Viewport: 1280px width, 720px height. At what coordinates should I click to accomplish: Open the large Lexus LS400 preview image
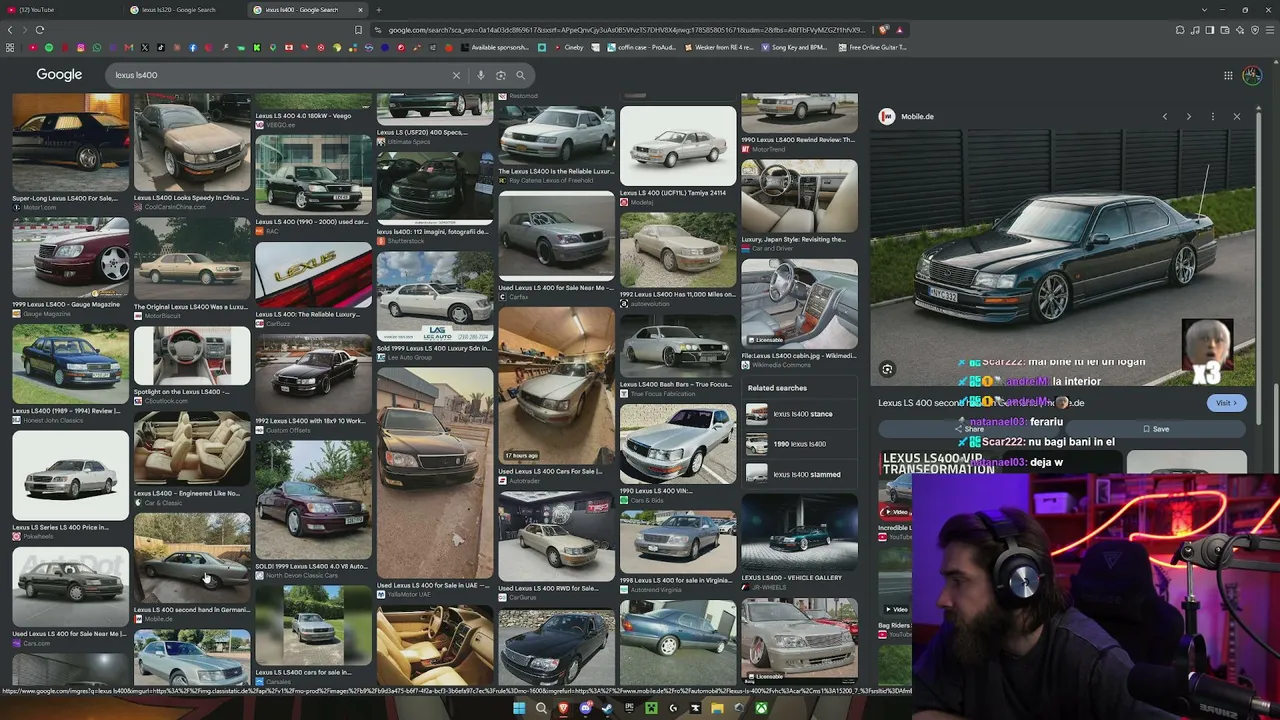(x=1063, y=256)
